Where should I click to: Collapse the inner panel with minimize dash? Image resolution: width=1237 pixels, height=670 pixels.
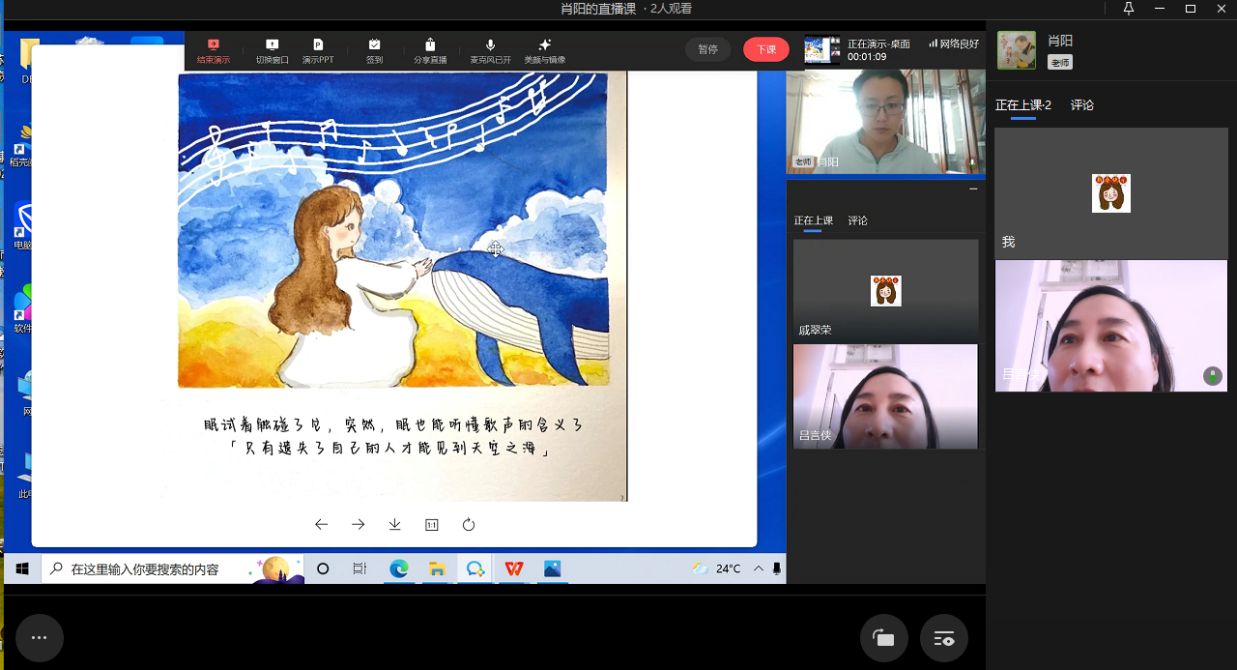973,189
